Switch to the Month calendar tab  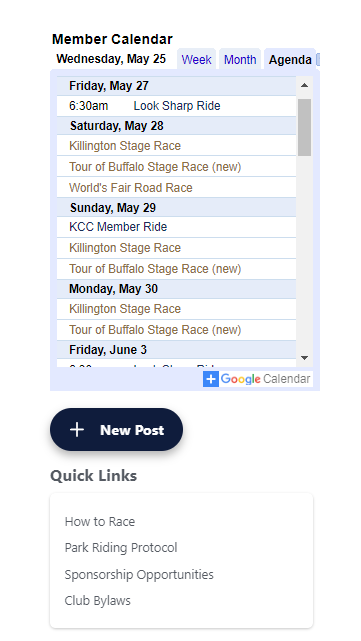point(240,60)
